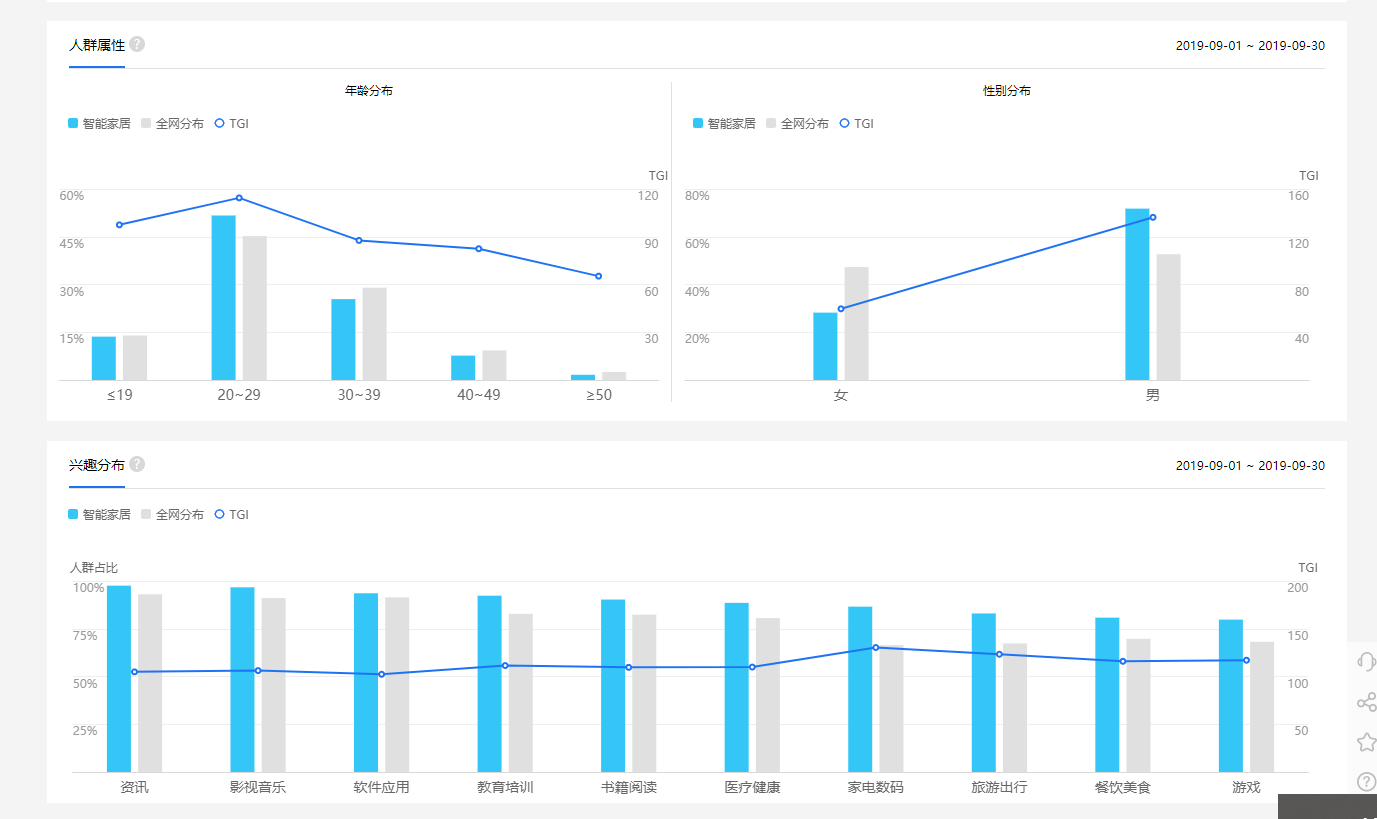Click the blue 旅游出行 interest bar
This screenshot has width=1377, height=819.
point(984,693)
